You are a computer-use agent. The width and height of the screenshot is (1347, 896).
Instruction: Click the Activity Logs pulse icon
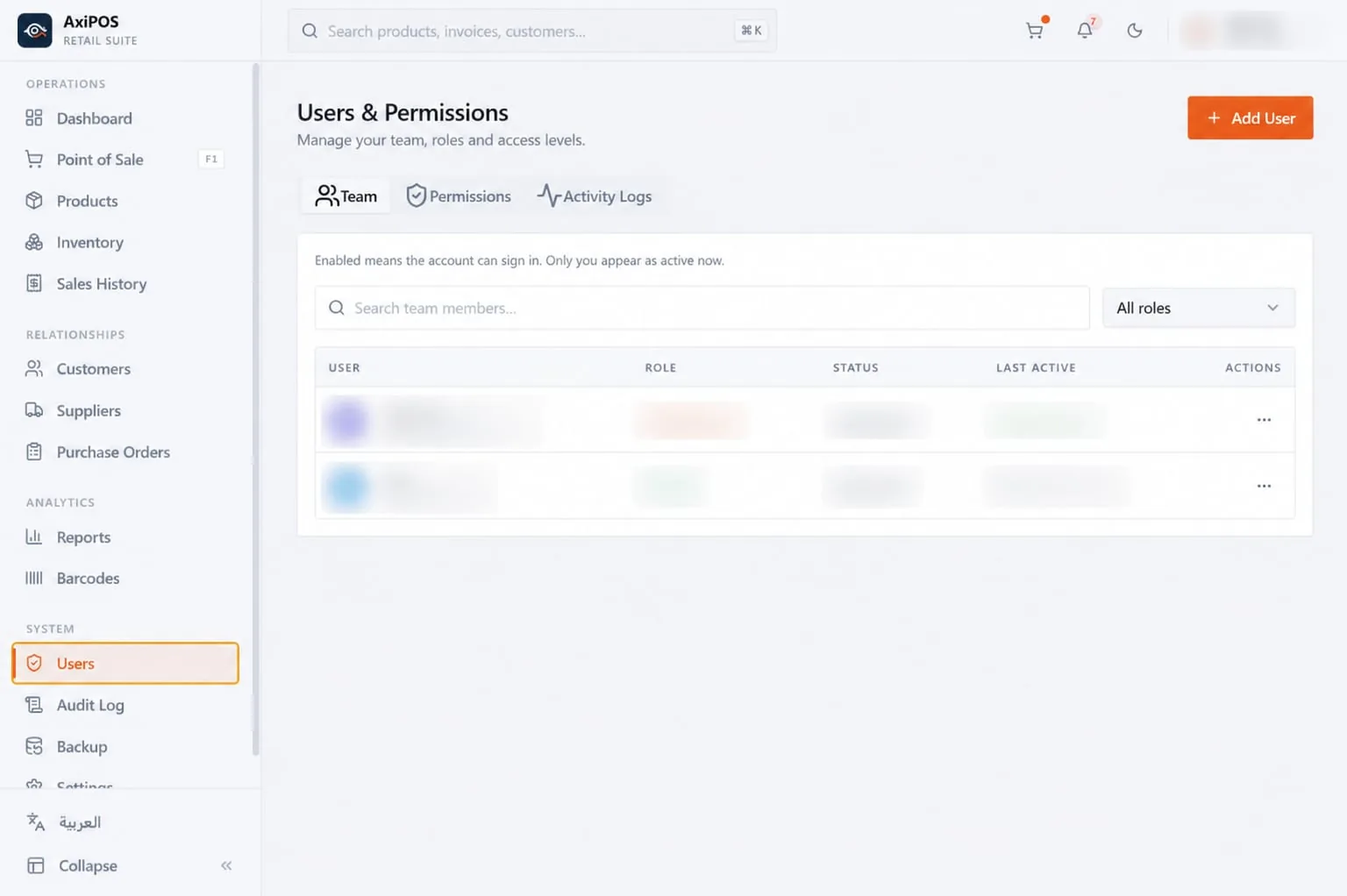point(548,196)
